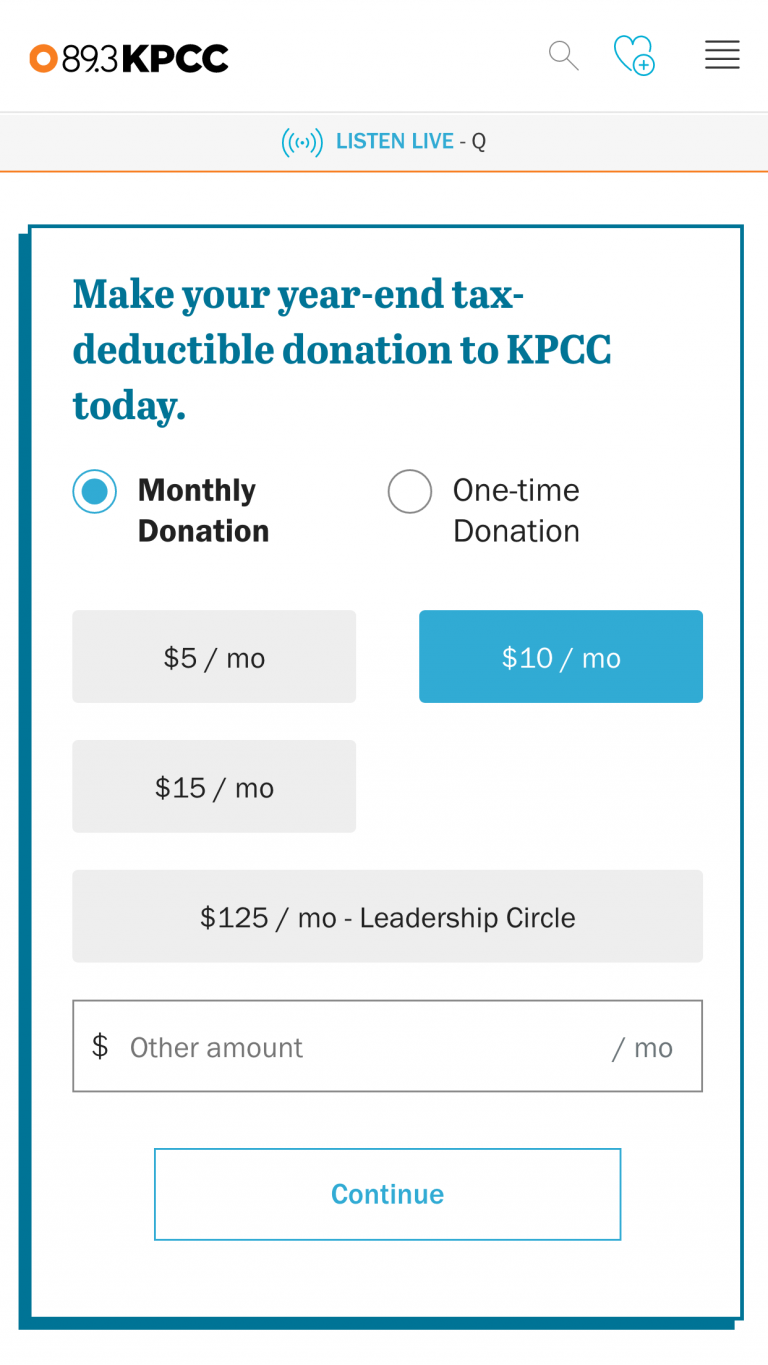Click the '/ mo' suffix in amount field
Viewport: 768px width, 1365px height.
click(643, 1048)
